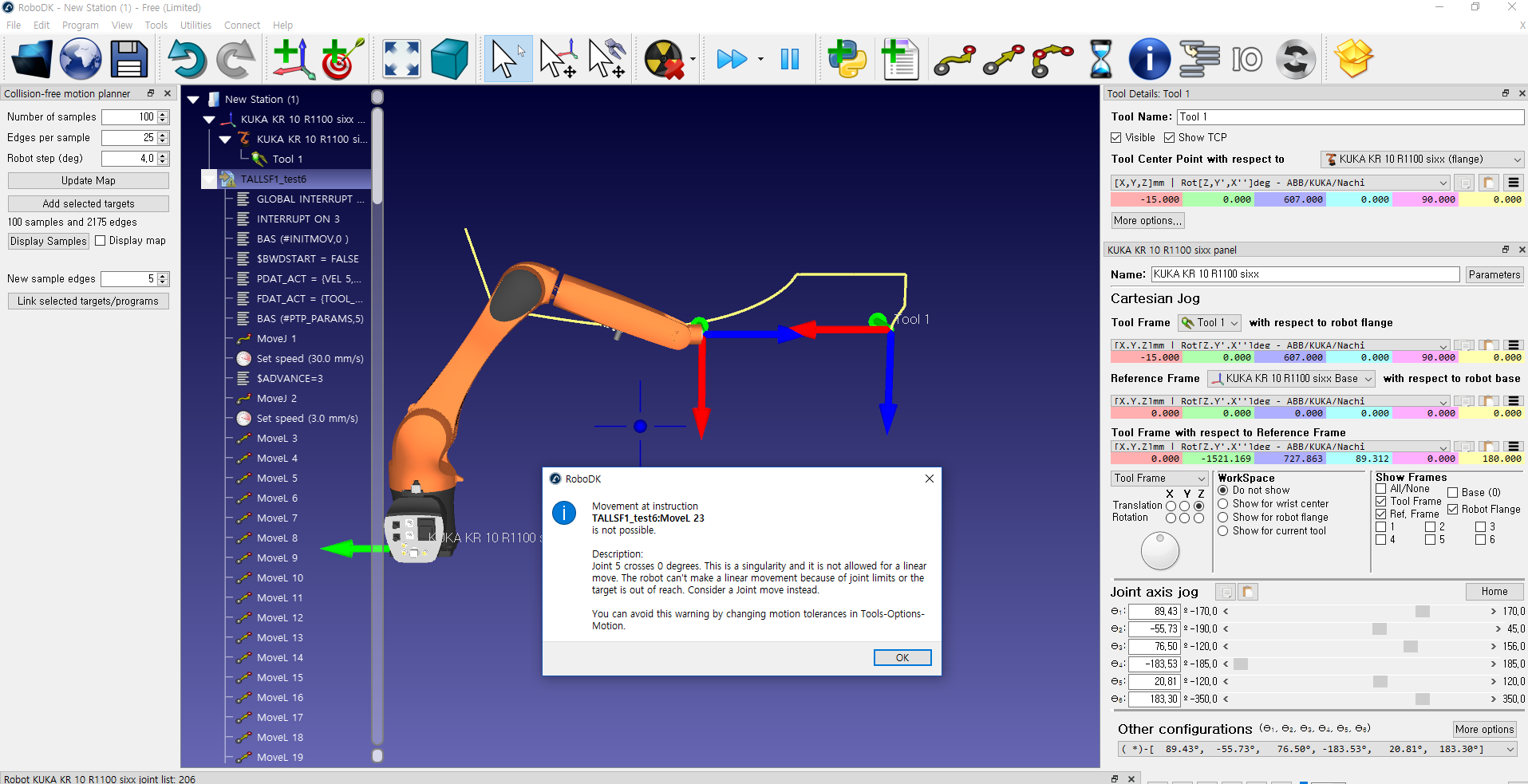Open the Program menu
The width and height of the screenshot is (1528, 784).
[x=80, y=26]
